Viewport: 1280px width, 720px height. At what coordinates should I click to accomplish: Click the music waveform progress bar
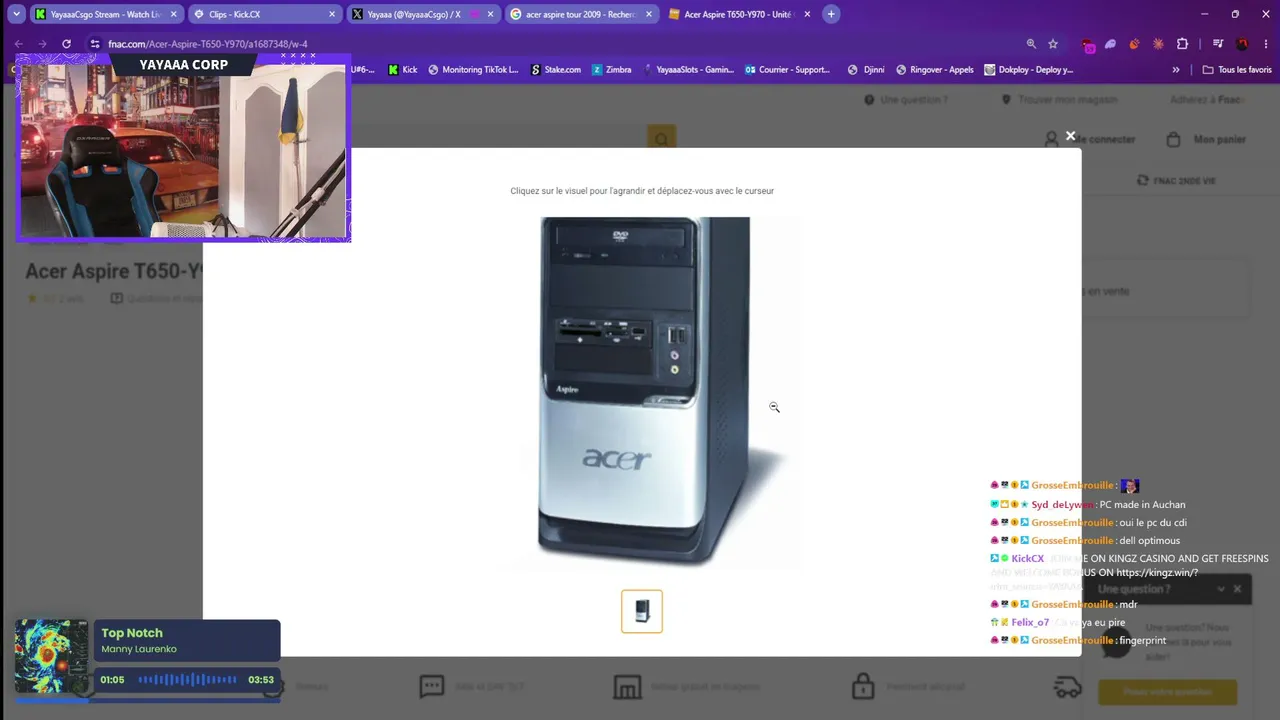click(187, 680)
